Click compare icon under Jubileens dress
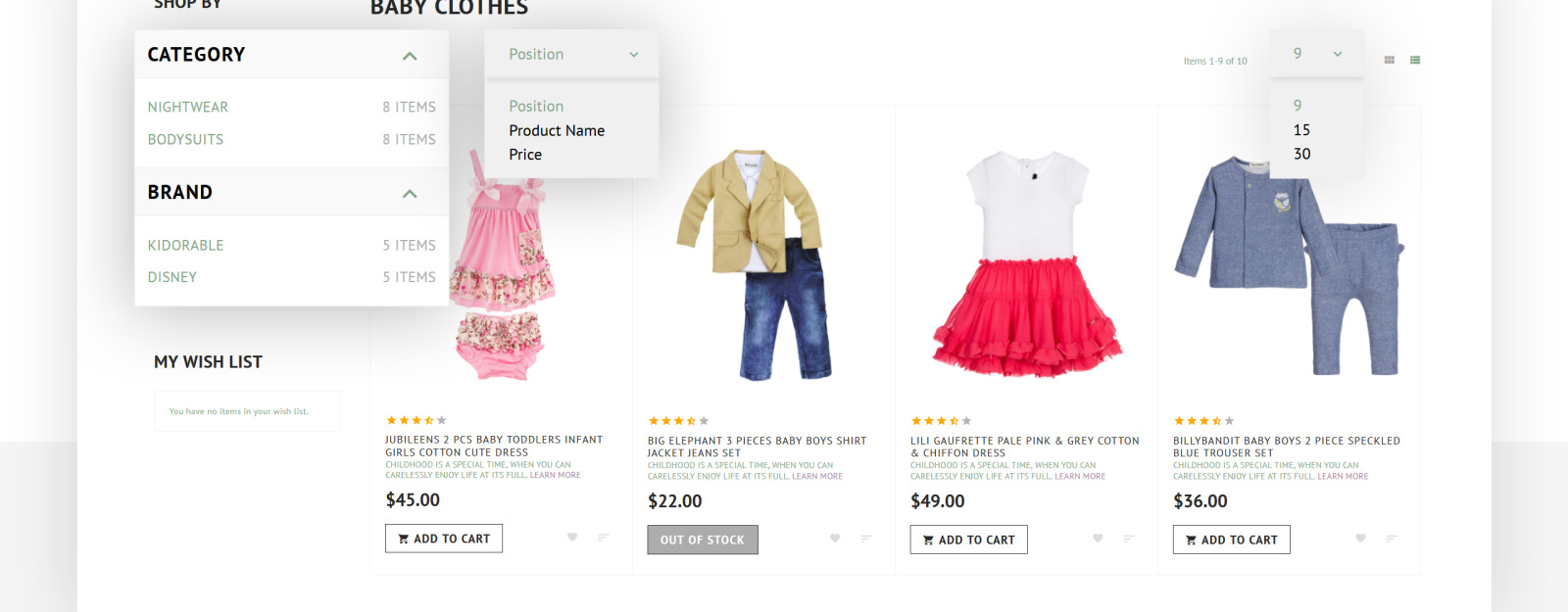 click(x=604, y=538)
